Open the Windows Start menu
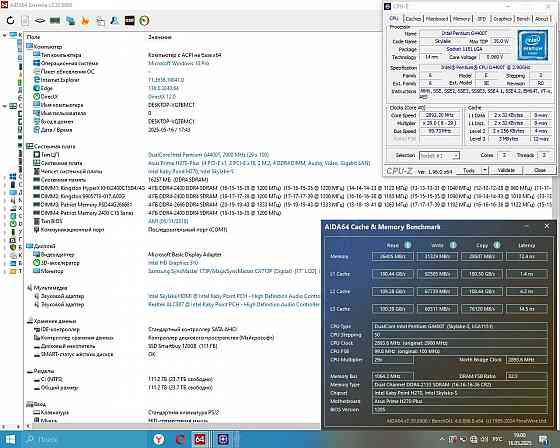 click(10, 439)
